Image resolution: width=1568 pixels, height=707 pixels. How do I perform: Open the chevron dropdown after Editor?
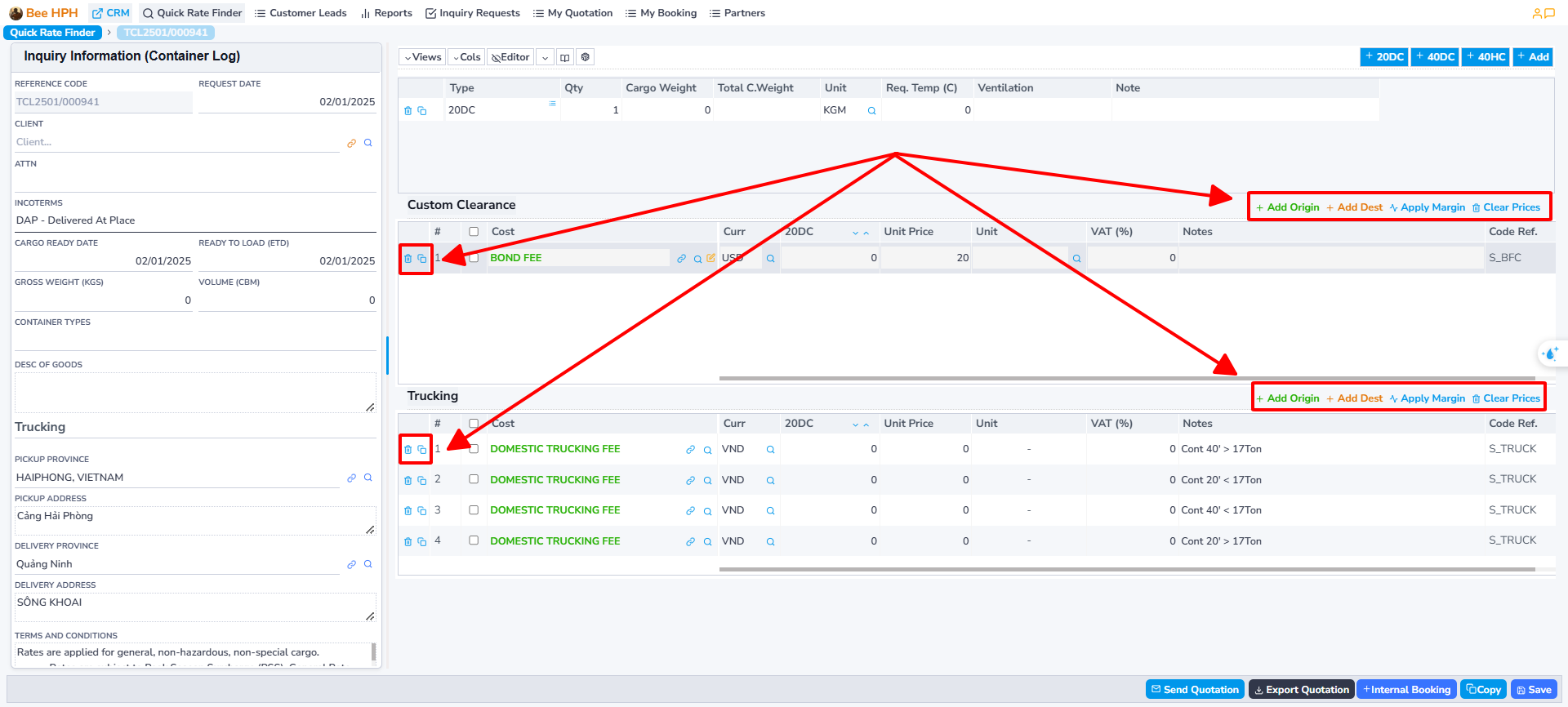545,57
